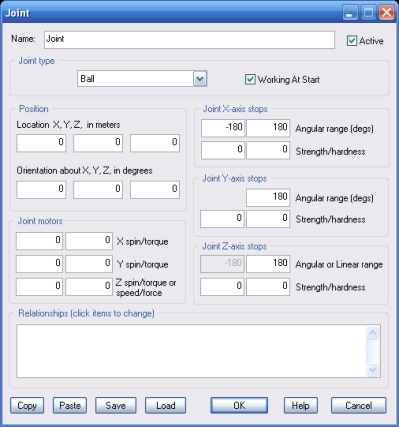Edit X-axis minimum angle -180 field
This screenshot has width=399, height=427.
(223, 128)
